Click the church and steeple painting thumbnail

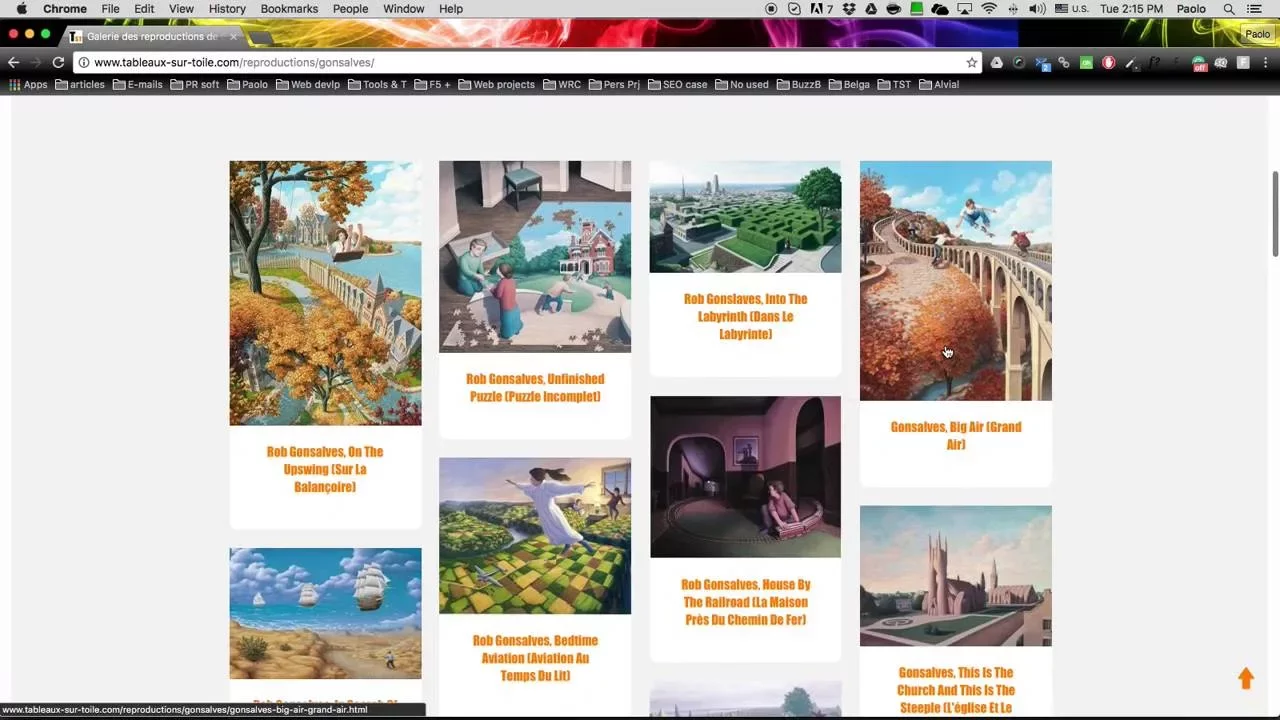(x=956, y=576)
